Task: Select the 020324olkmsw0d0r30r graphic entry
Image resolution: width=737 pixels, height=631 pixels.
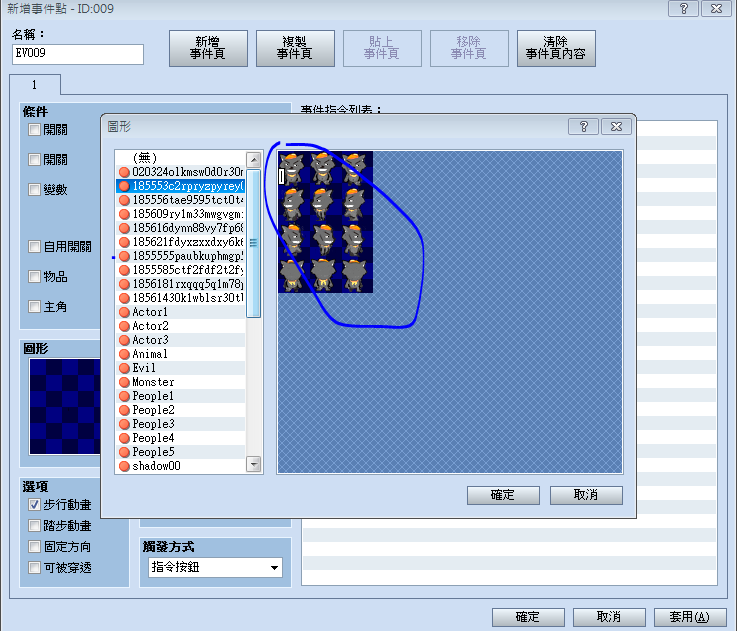Action: 180,172
